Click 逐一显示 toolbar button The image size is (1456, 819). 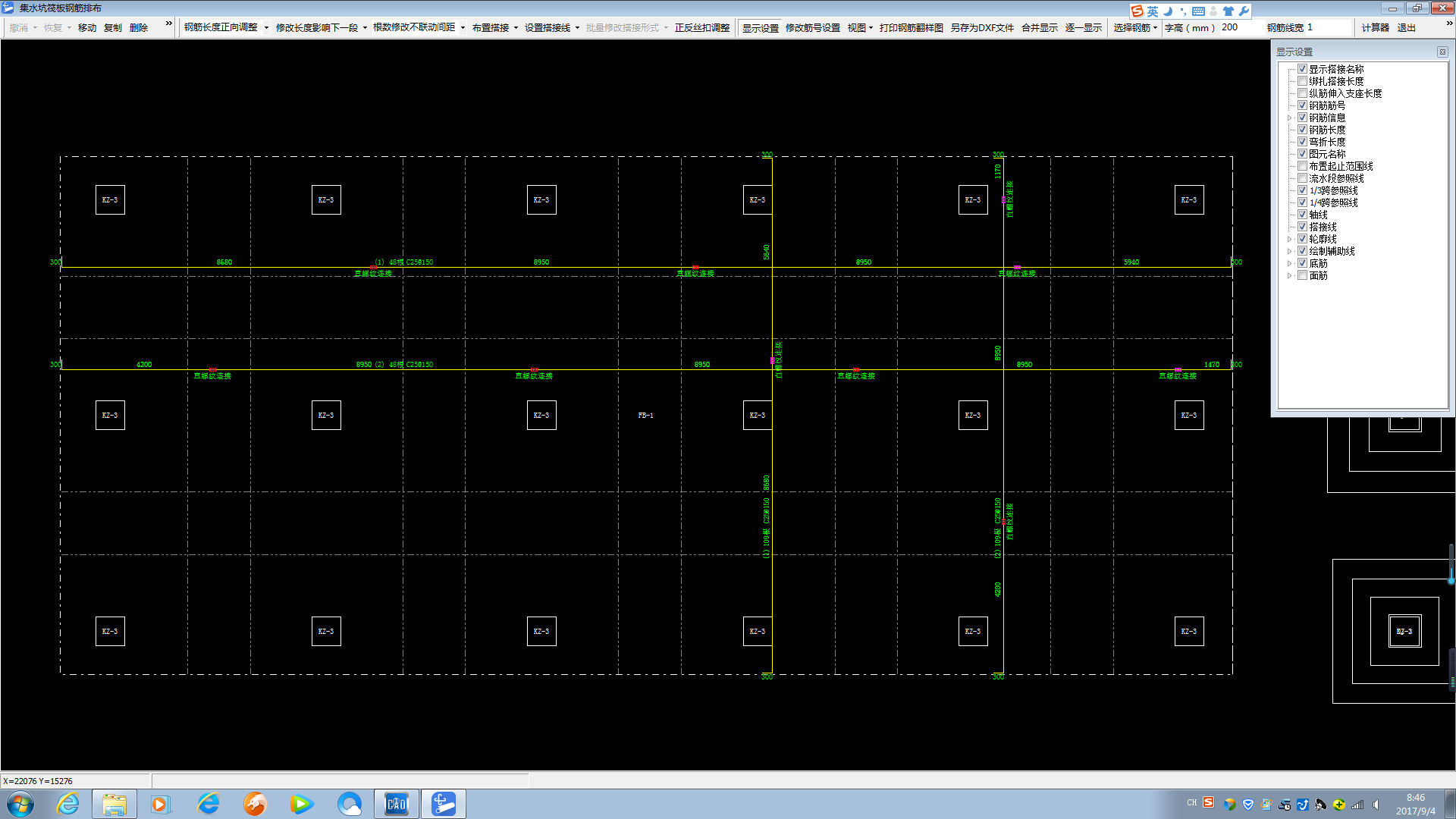pos(1084,27)
